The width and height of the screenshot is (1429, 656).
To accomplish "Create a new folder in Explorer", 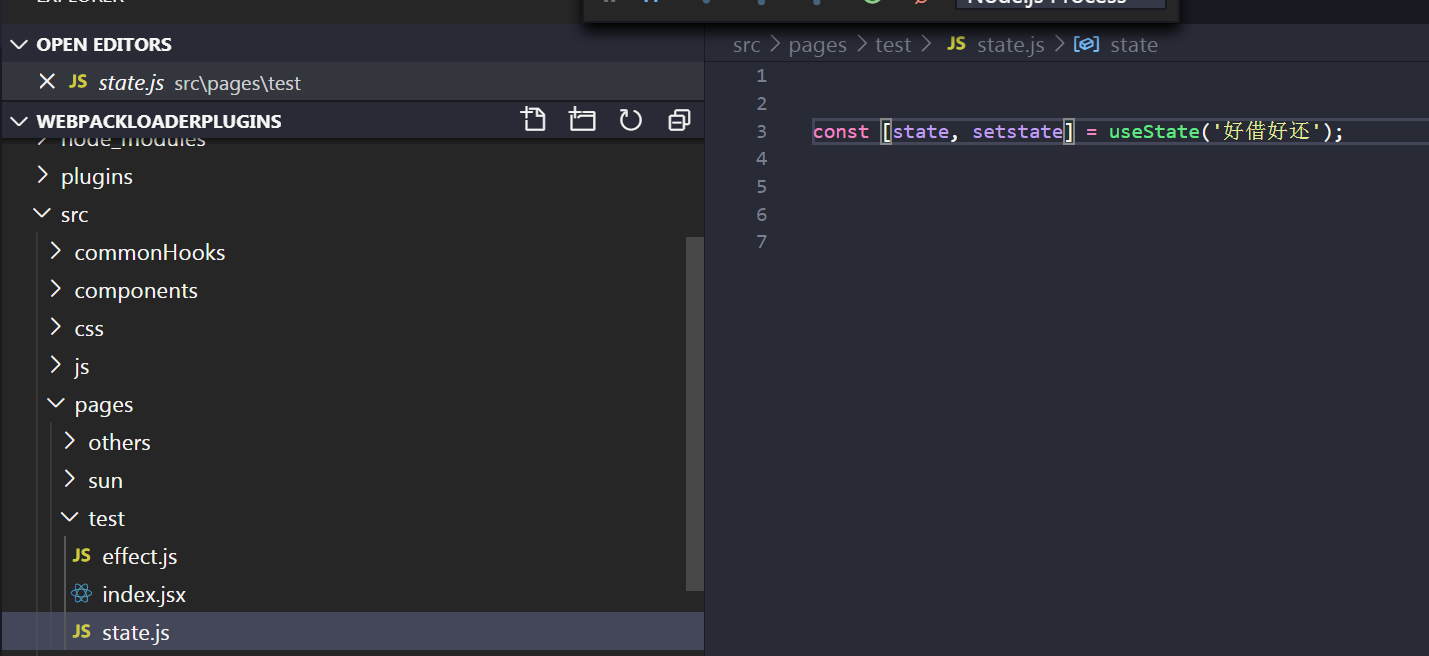I will pos(582,120).
